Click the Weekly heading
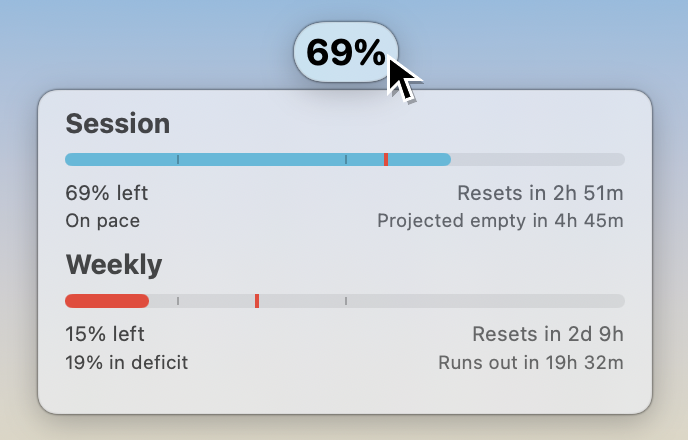The height and width of the screenshot is (440, 688). 114,265
